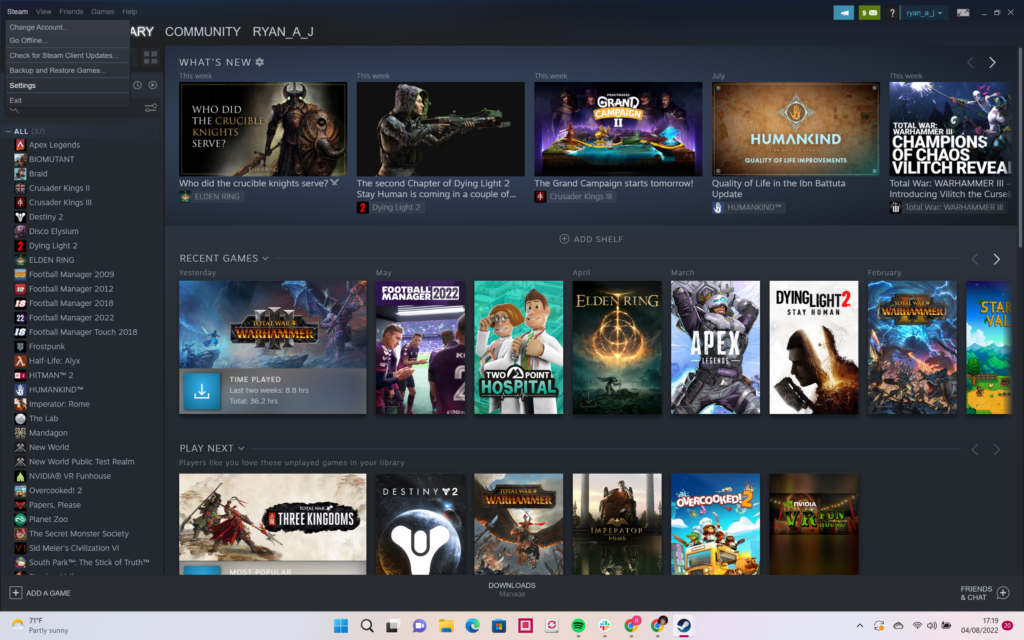Select Half-Life: Alyx in library list

[54, 360]
